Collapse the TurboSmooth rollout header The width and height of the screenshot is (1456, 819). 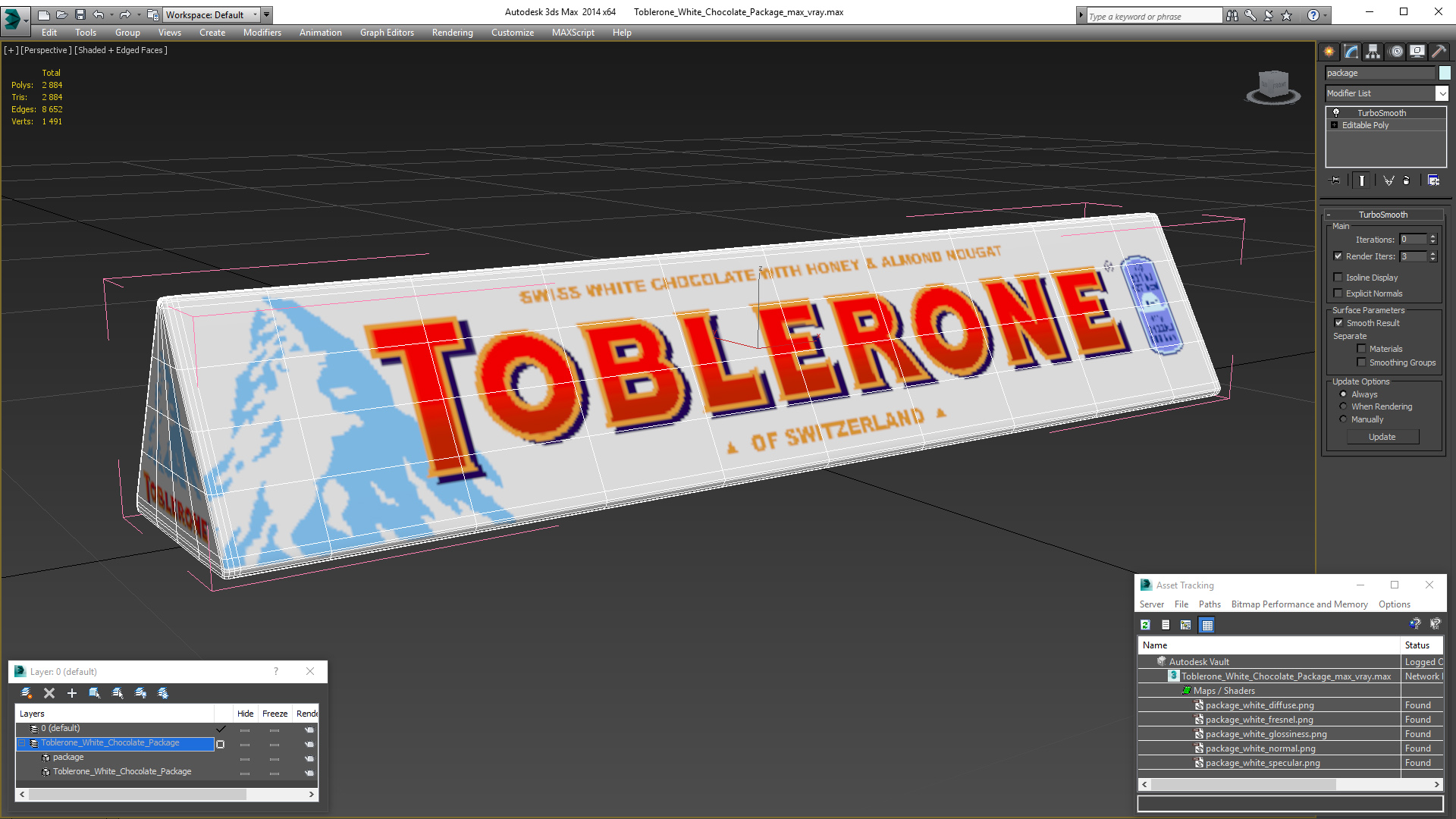tap(1382, 215)
